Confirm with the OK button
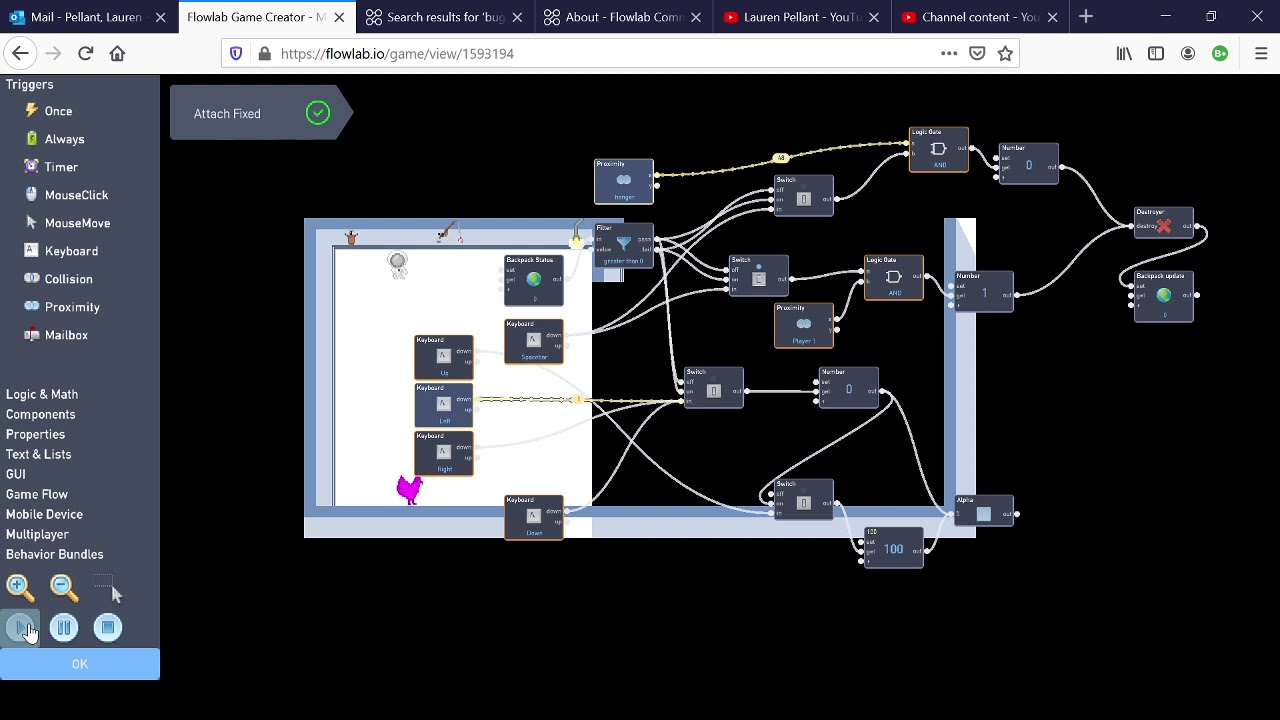Image resolution: width=1280 pixels, height=720 pixels. [80, 664]
